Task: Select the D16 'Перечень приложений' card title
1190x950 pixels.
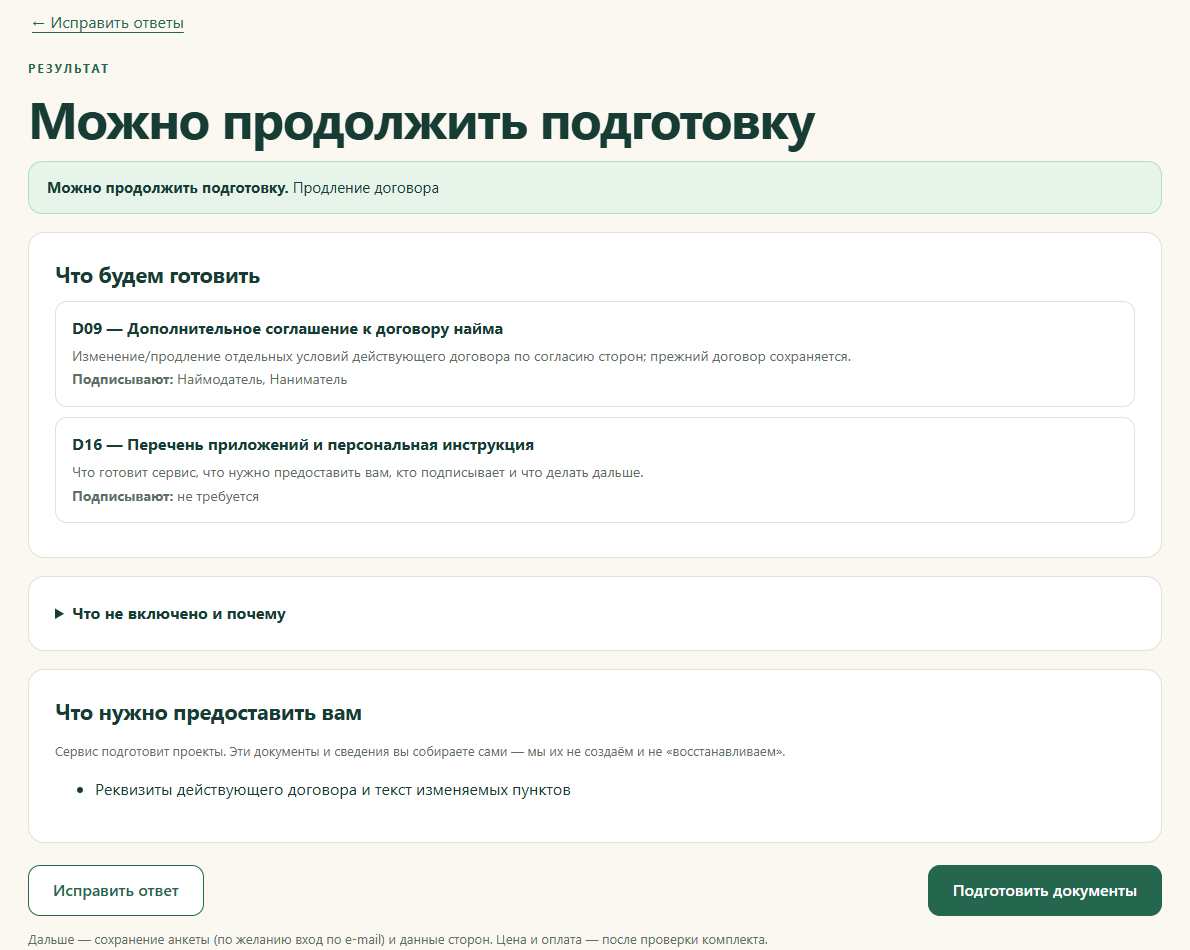Action: [303, 445]
